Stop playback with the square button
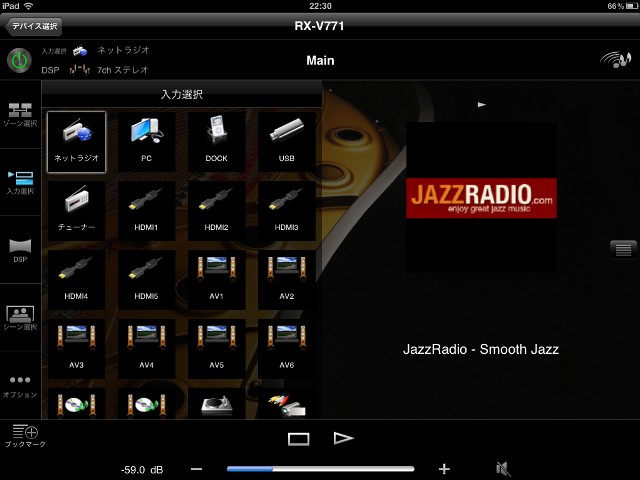The image size is (640, 480). (298, 439)
